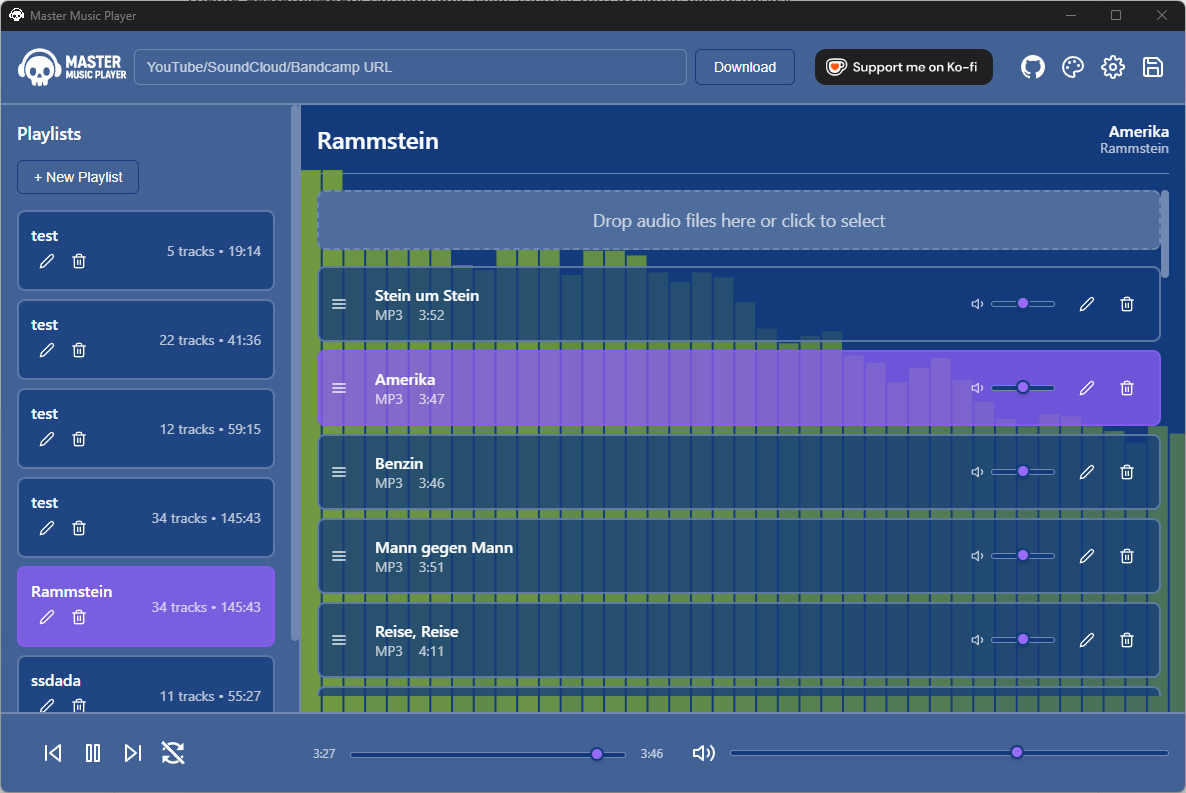Click the playlists sidebar scrollbar
1186x793 pixels.
(x=295, y=375)
